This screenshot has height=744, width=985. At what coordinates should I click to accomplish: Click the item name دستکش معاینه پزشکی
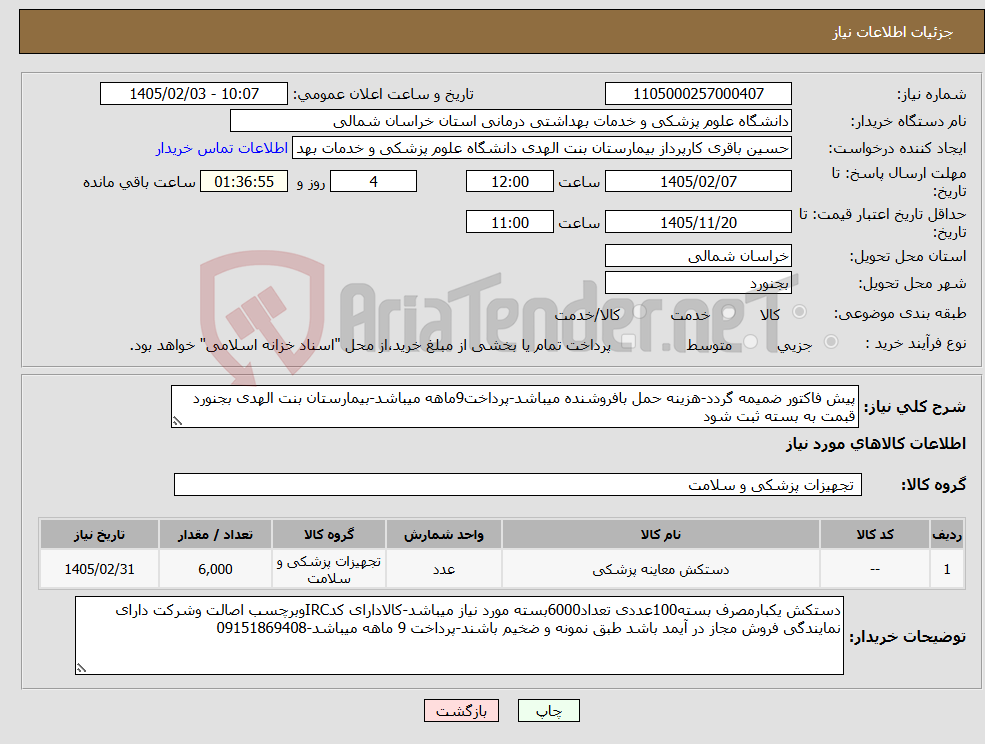click(x=661, y=569)
